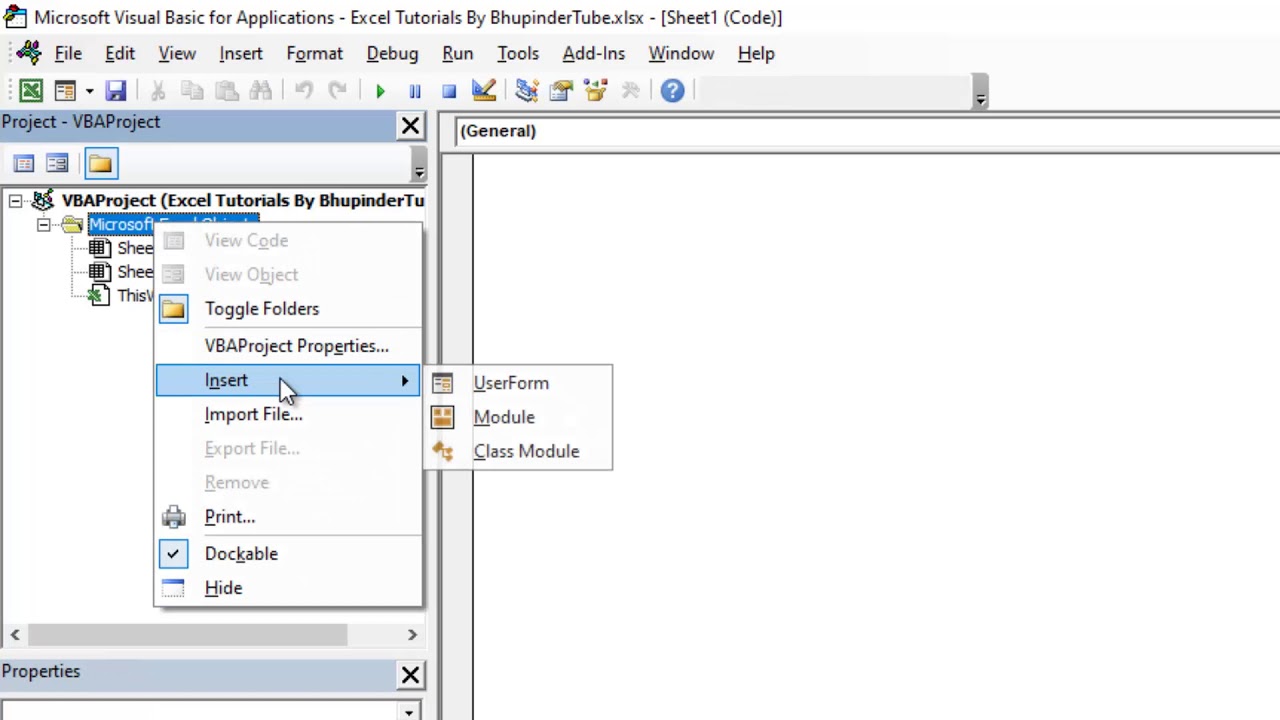Image resolution: width=1280 pixels, height=720 pixels.
Task: Click the View Code icon in Project panel
Action: 24,163
